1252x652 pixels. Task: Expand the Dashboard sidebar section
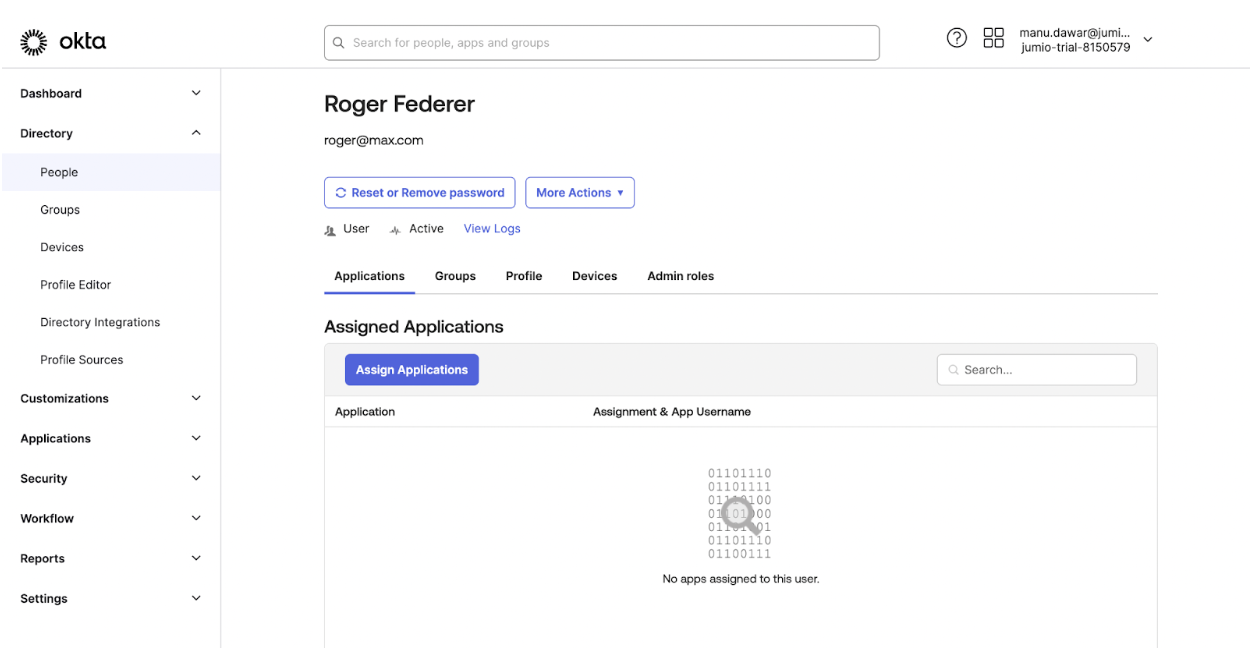coord(196,93)
